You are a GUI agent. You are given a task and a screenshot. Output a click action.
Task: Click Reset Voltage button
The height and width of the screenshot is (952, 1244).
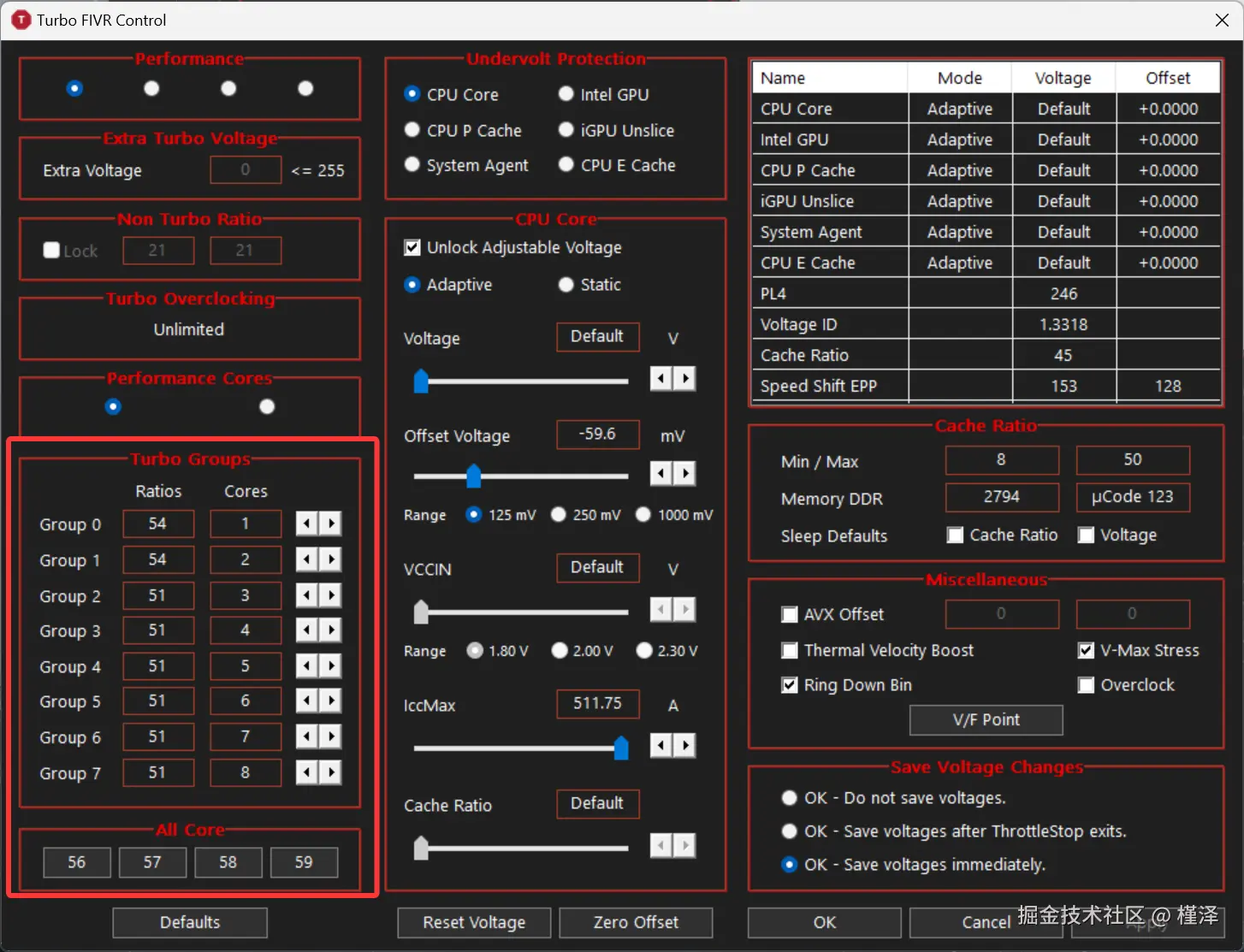pyautogui.click(x=474, y=922)
